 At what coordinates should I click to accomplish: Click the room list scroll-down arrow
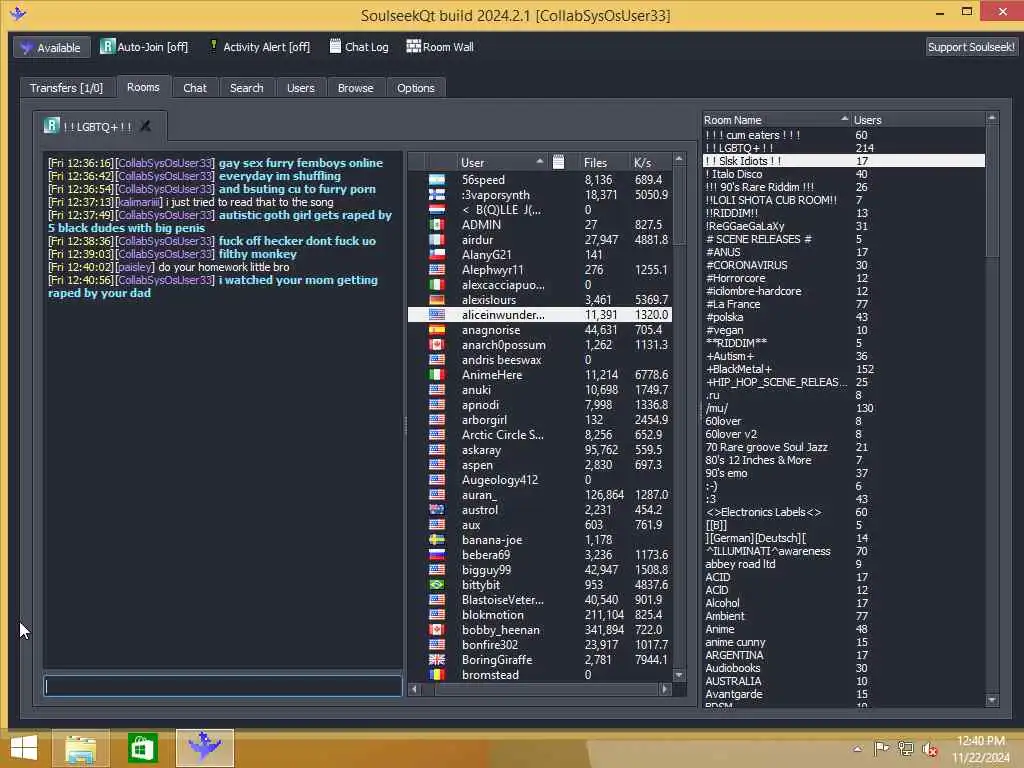pyautogui.click(x=992, y=699)
